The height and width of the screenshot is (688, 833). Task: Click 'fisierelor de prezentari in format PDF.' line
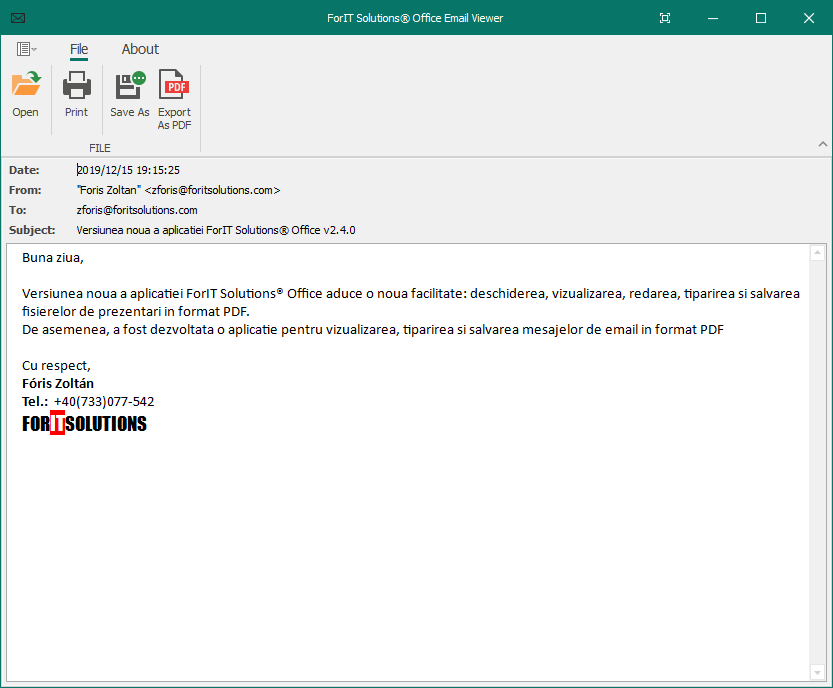tap(135, 311)
